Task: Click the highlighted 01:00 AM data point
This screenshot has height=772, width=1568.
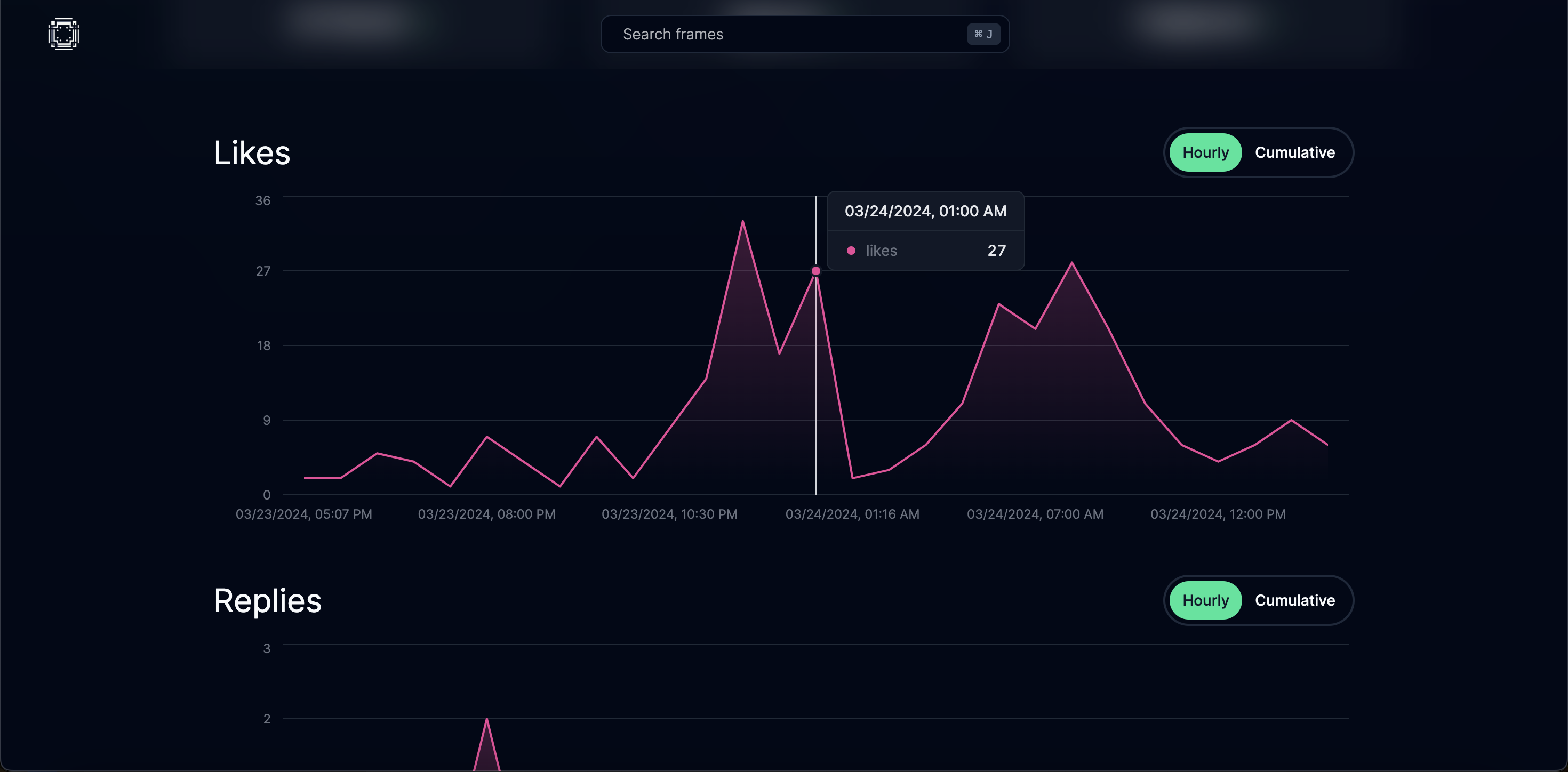Action: click(x=815, y=271)
